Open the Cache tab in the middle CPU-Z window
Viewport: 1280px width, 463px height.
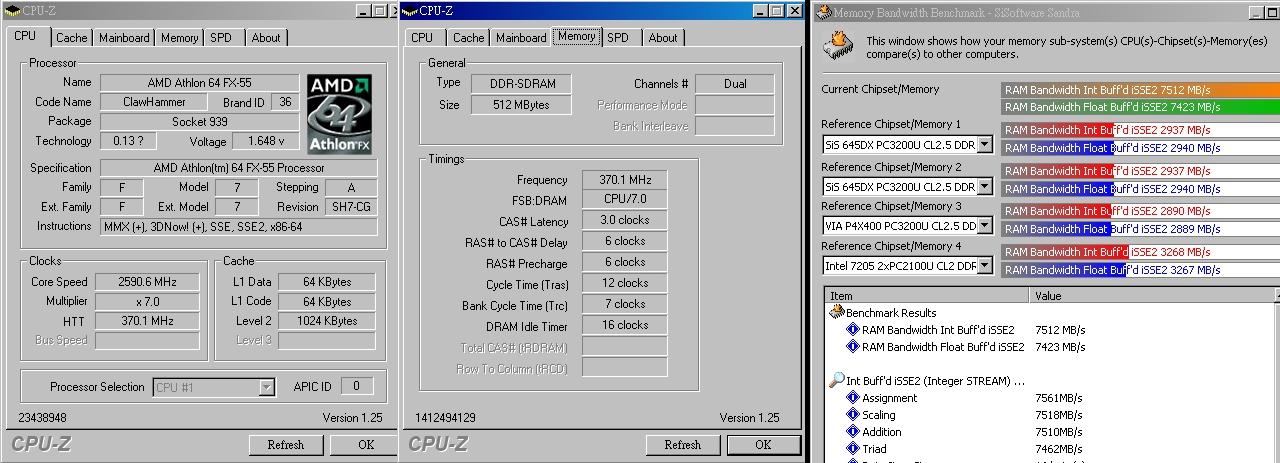pyautogui.click(x=468, y=38)
